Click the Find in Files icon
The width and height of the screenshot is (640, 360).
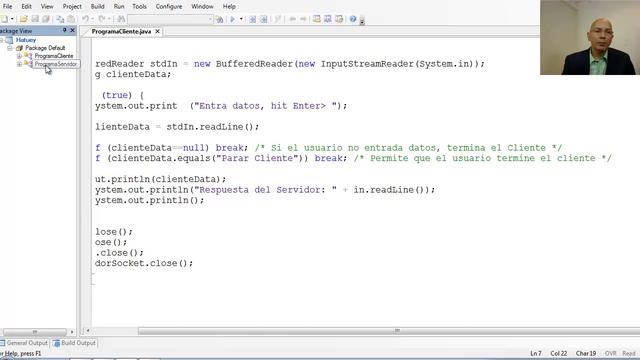220,19
